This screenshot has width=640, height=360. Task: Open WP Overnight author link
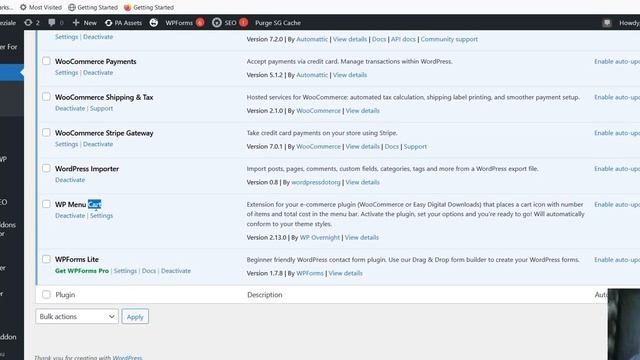coord(320,237)
